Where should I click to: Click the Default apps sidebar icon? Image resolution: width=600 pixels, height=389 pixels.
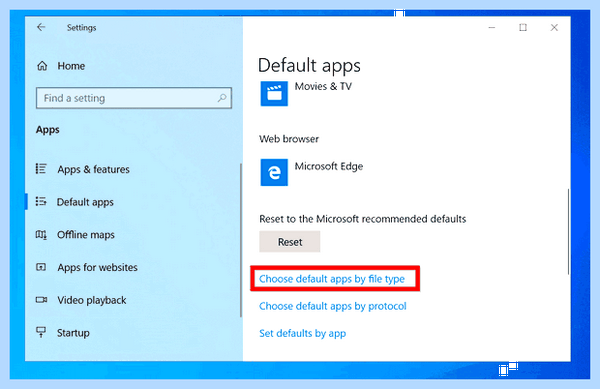(41, 201)
